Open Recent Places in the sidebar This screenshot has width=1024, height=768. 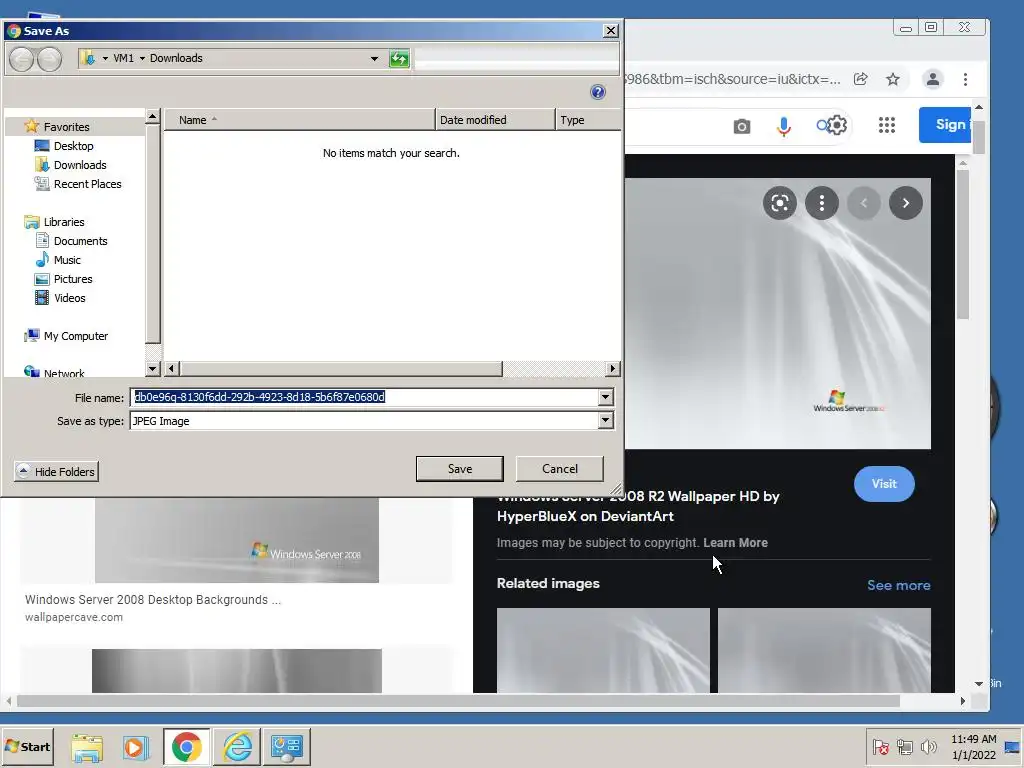point(88,184)
